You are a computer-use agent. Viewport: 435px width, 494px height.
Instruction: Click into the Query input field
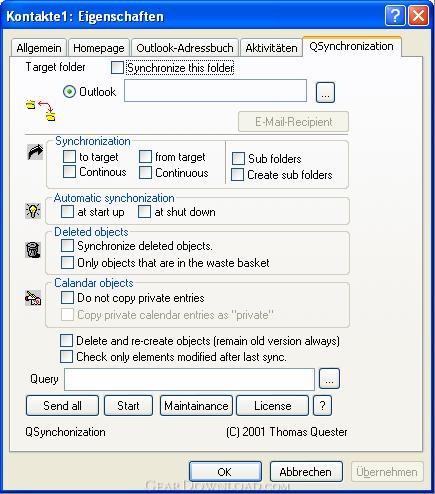point(189,379)
